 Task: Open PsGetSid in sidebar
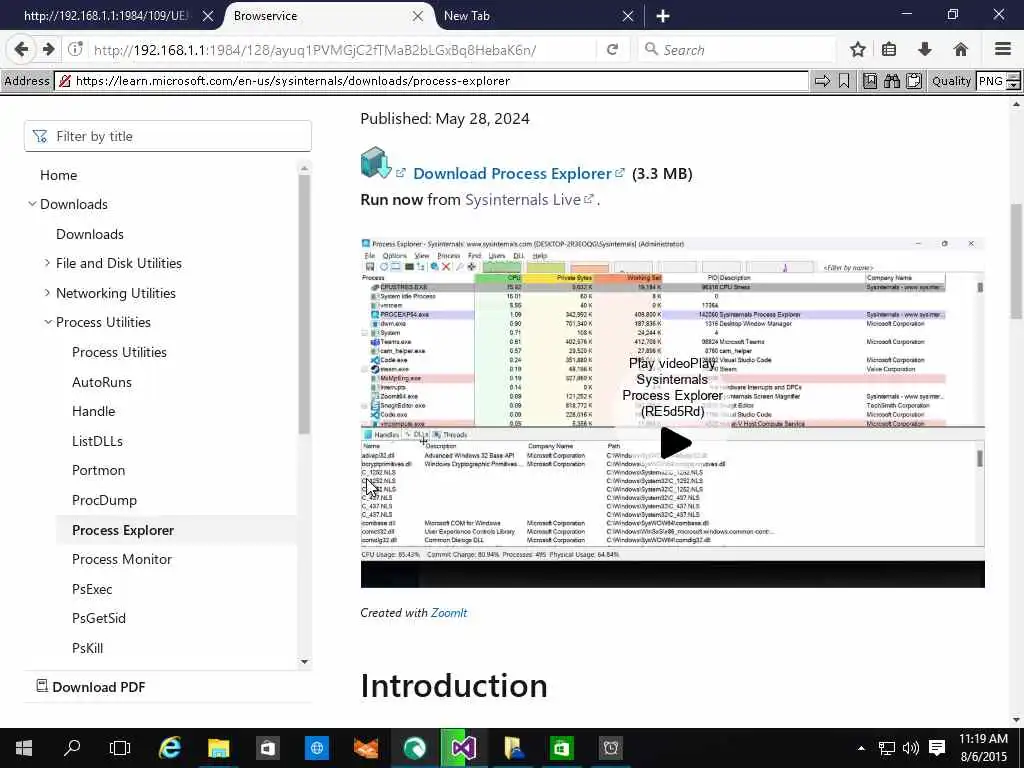click(99, 618)
